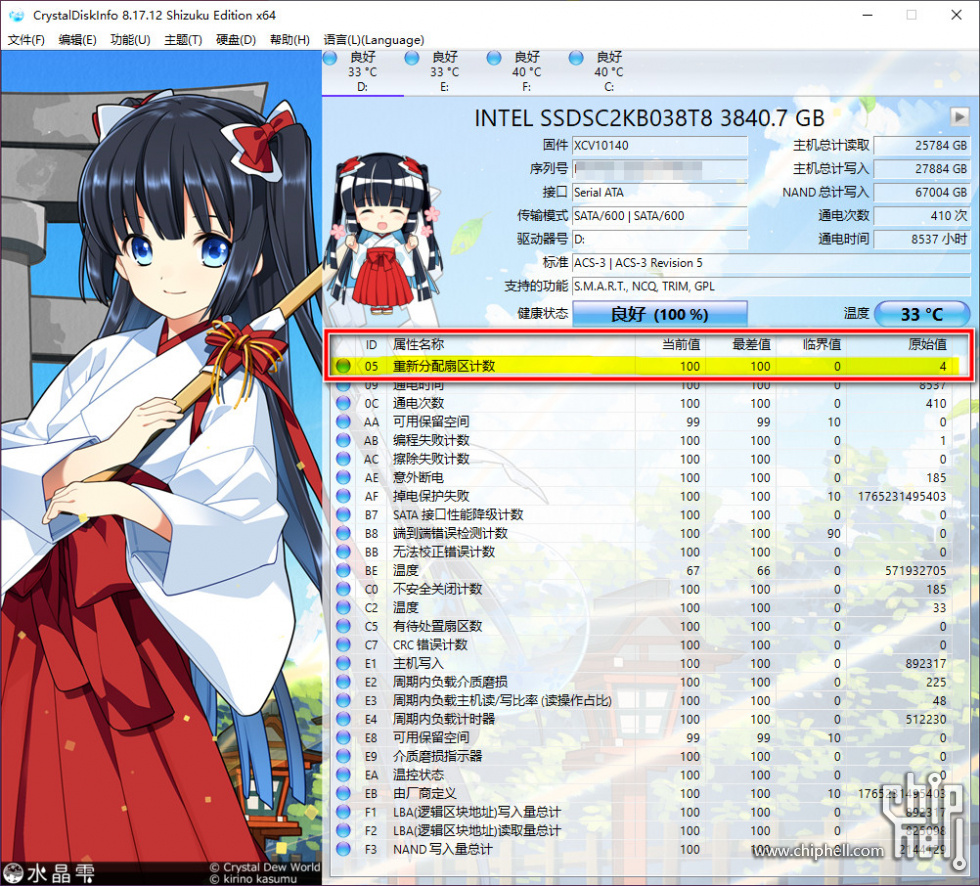Click raw value 1765231495403 in AF row
The width and height of the screenshot is (980, 886).
pos(902,497)
